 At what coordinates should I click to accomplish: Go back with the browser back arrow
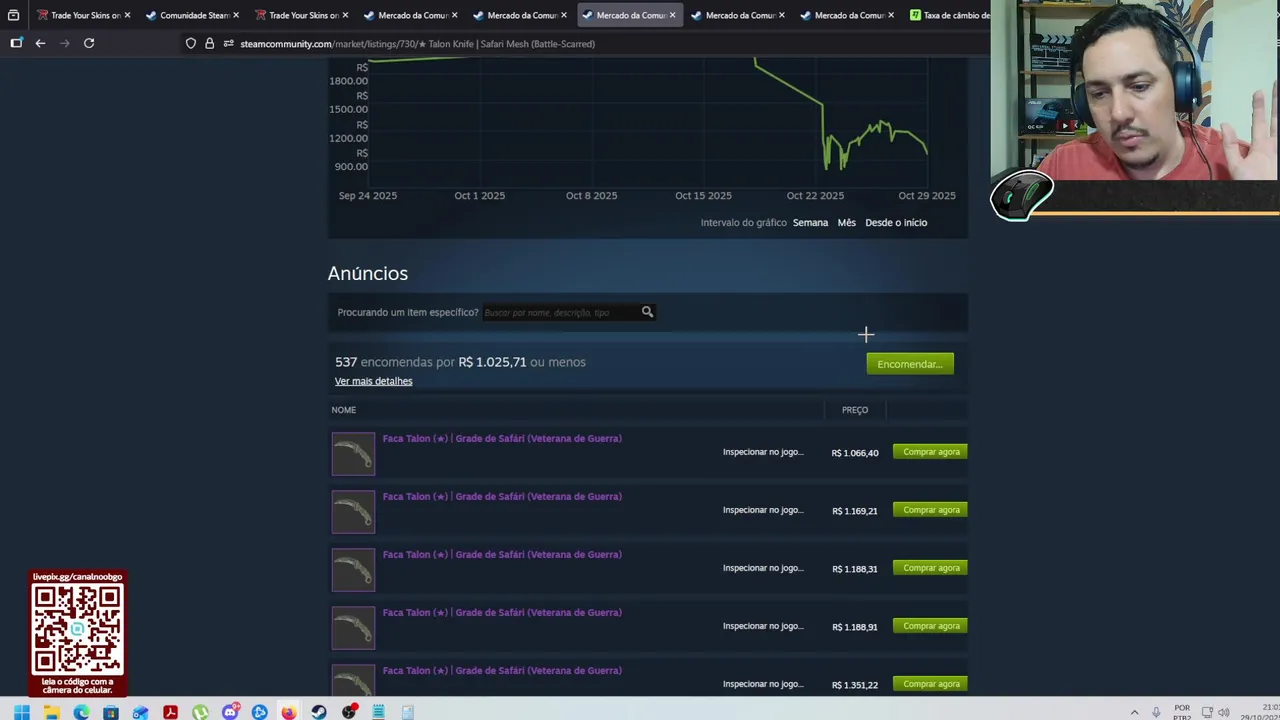(x=40, y=43)
